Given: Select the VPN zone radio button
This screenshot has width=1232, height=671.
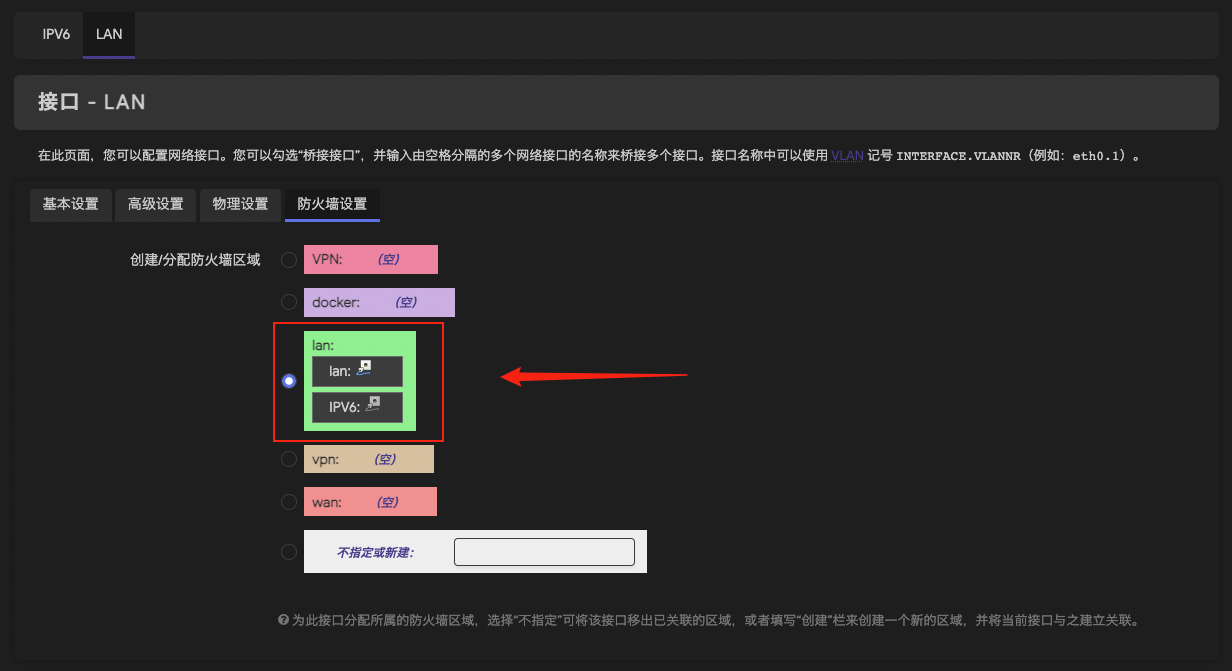Looking at the screenshot, I should coord(289,260).
